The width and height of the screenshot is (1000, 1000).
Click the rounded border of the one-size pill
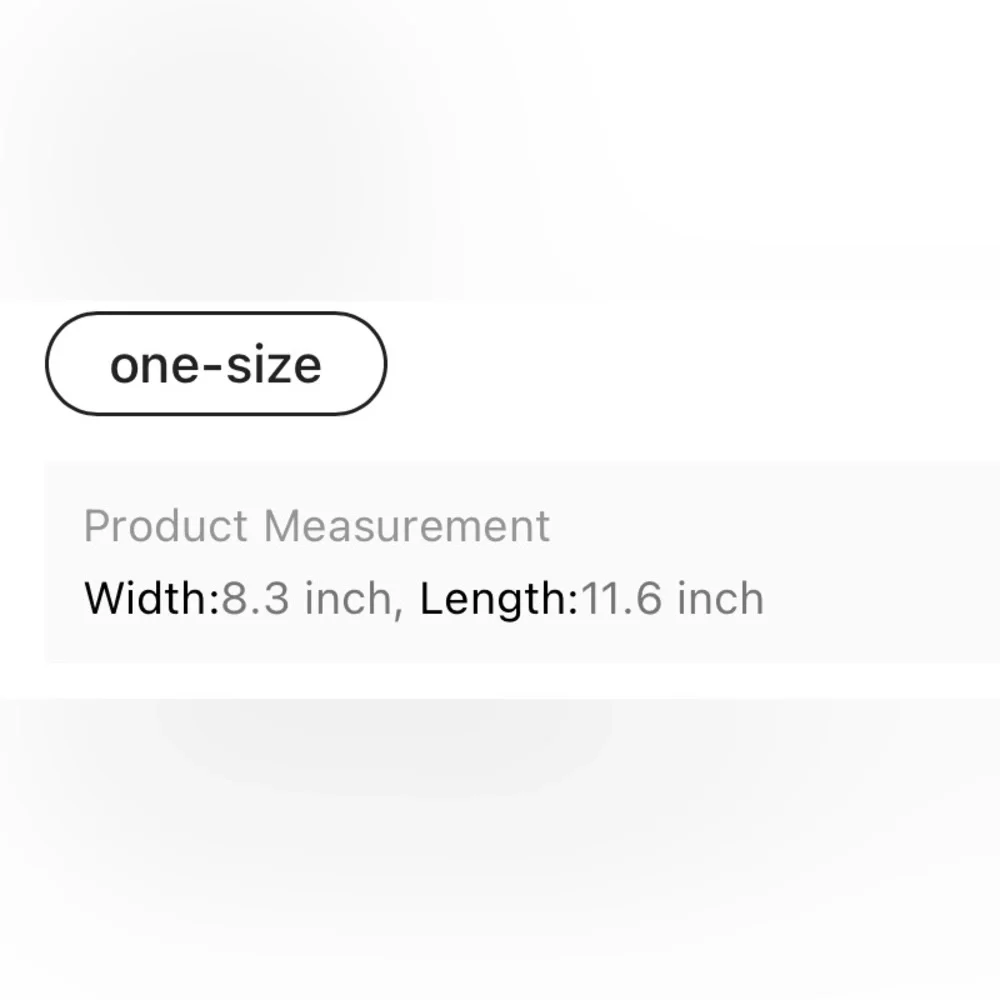click(x=216, y=313)
